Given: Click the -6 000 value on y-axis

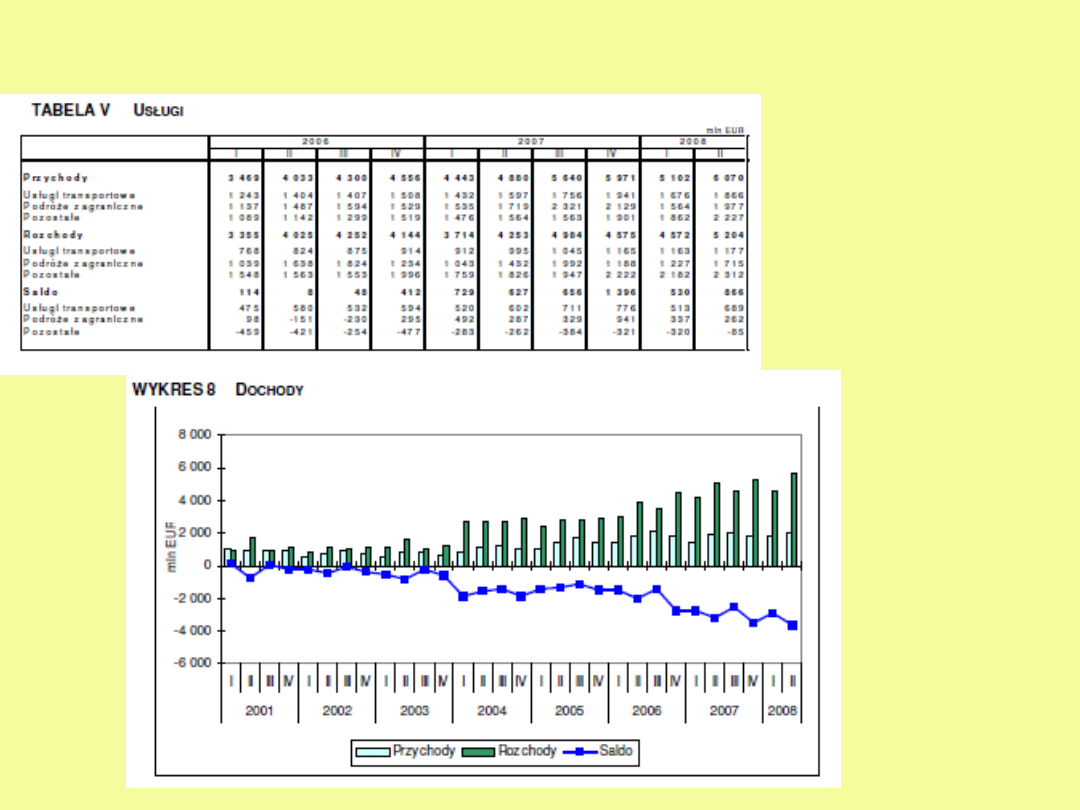Looking at the screenshot, I should click(193, 663).
